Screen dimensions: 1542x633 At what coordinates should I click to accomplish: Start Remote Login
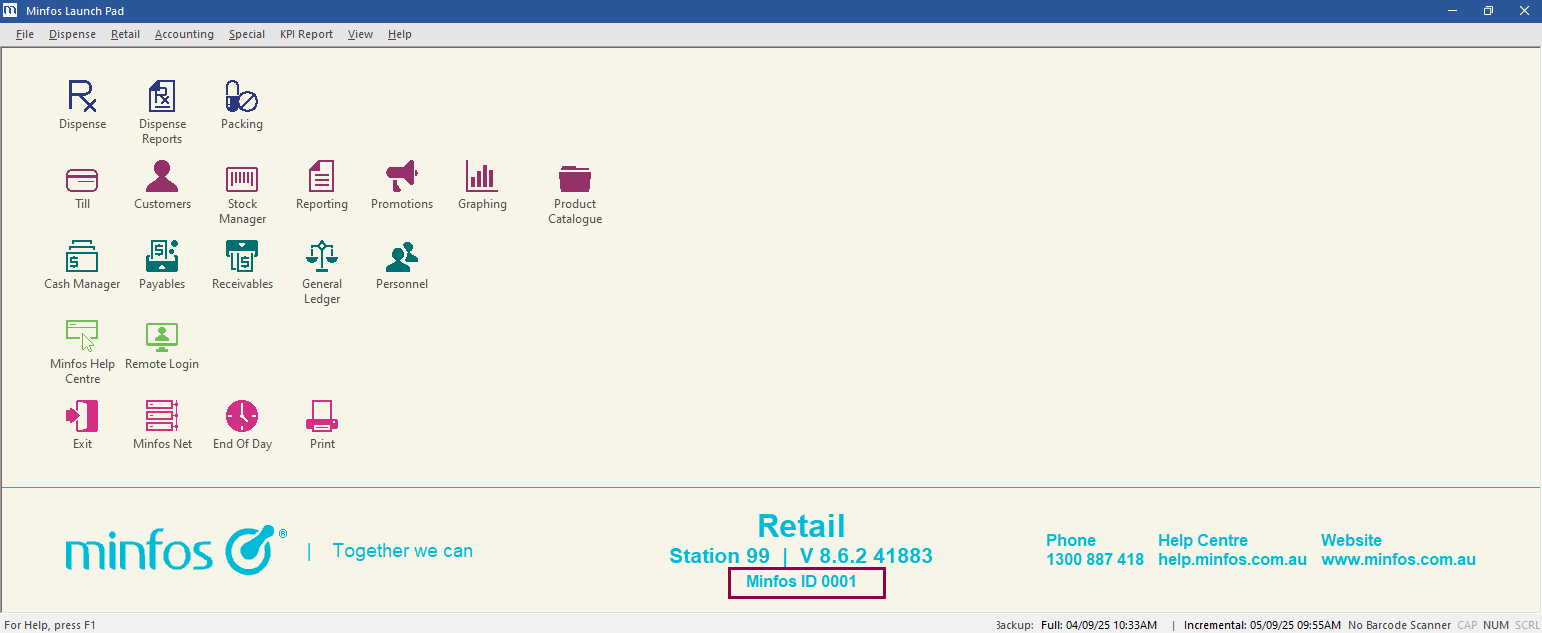[x=162, y=337]
